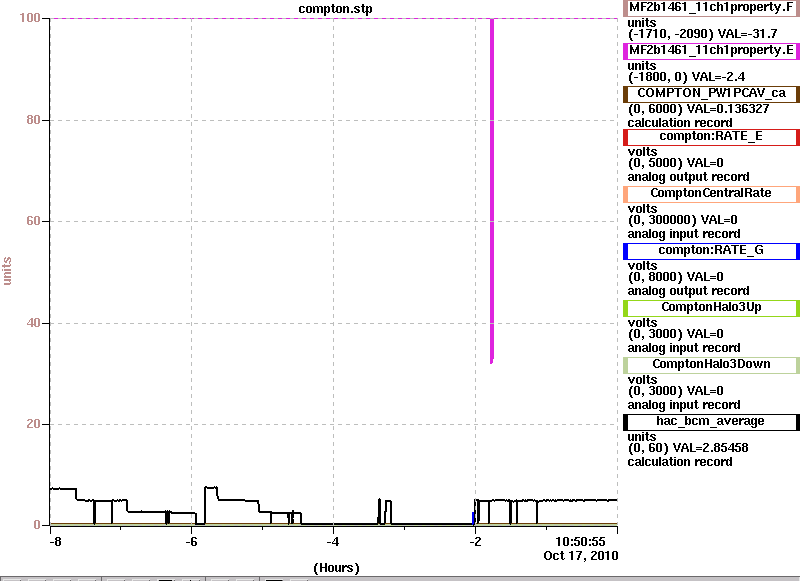Click the timestamp 10:50:55

tap(580, 542)
